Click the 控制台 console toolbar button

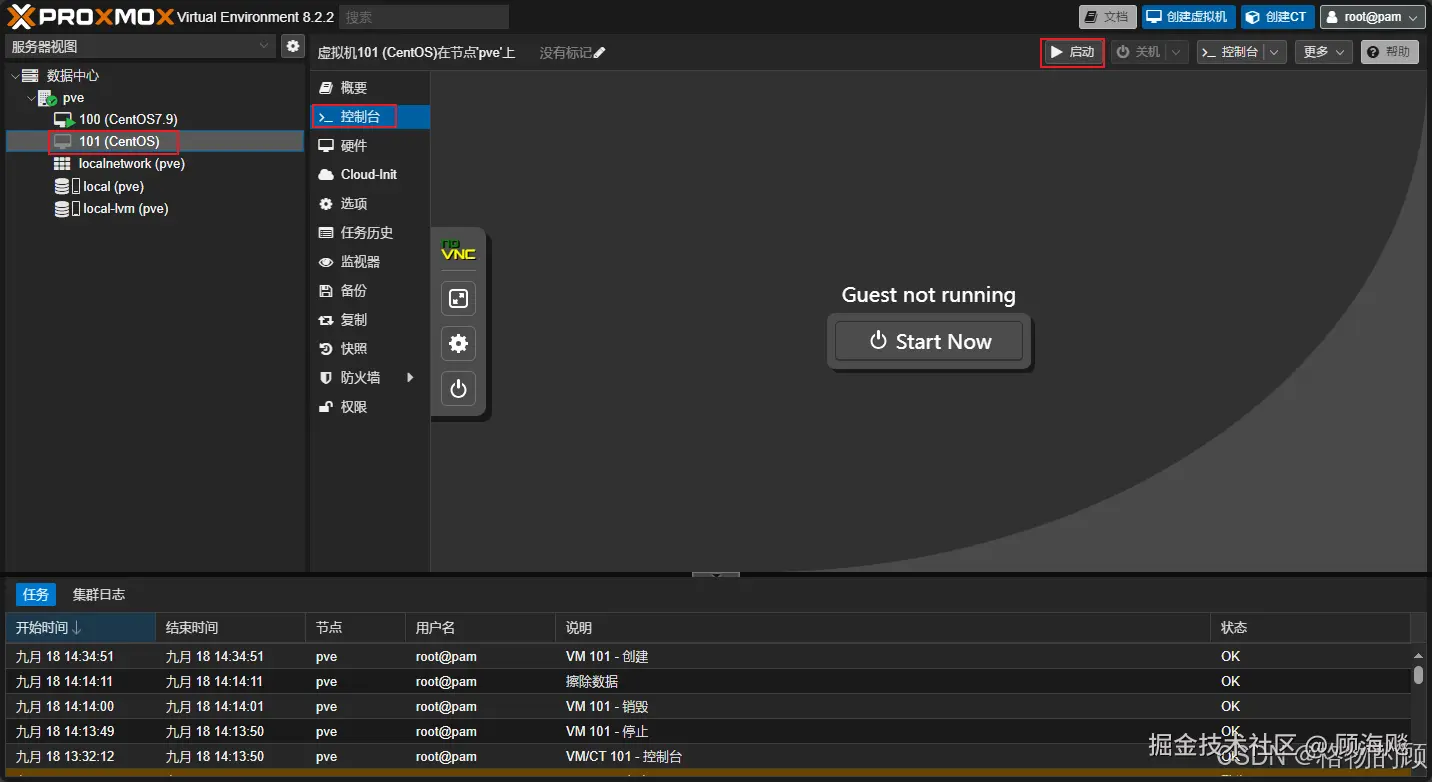coord(1230,52)
